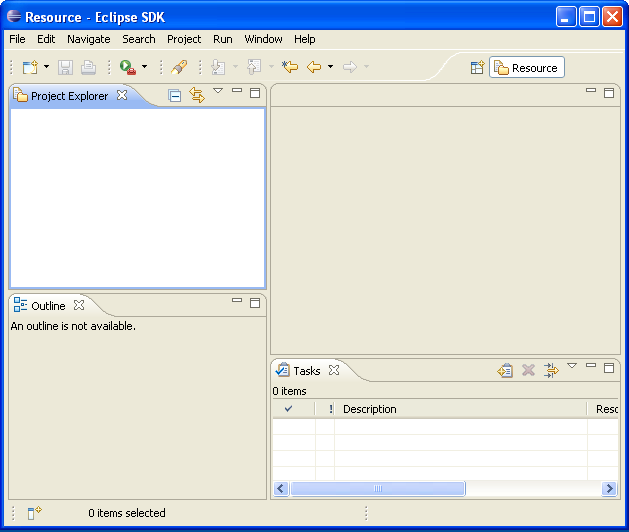Click the New wizard toolbar icon

point(29,67)
